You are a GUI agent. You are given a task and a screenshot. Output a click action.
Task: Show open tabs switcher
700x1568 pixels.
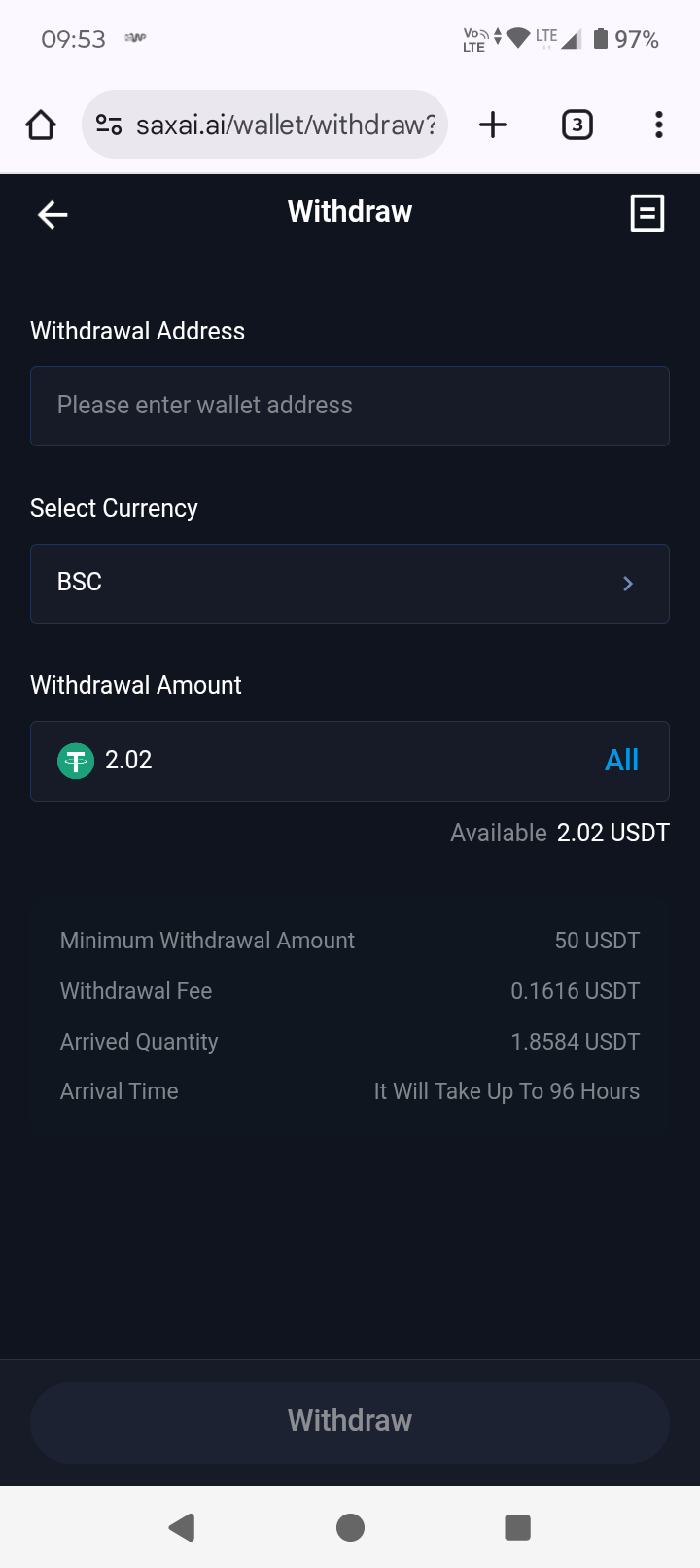pyautogui.click(x=577, y=125)
